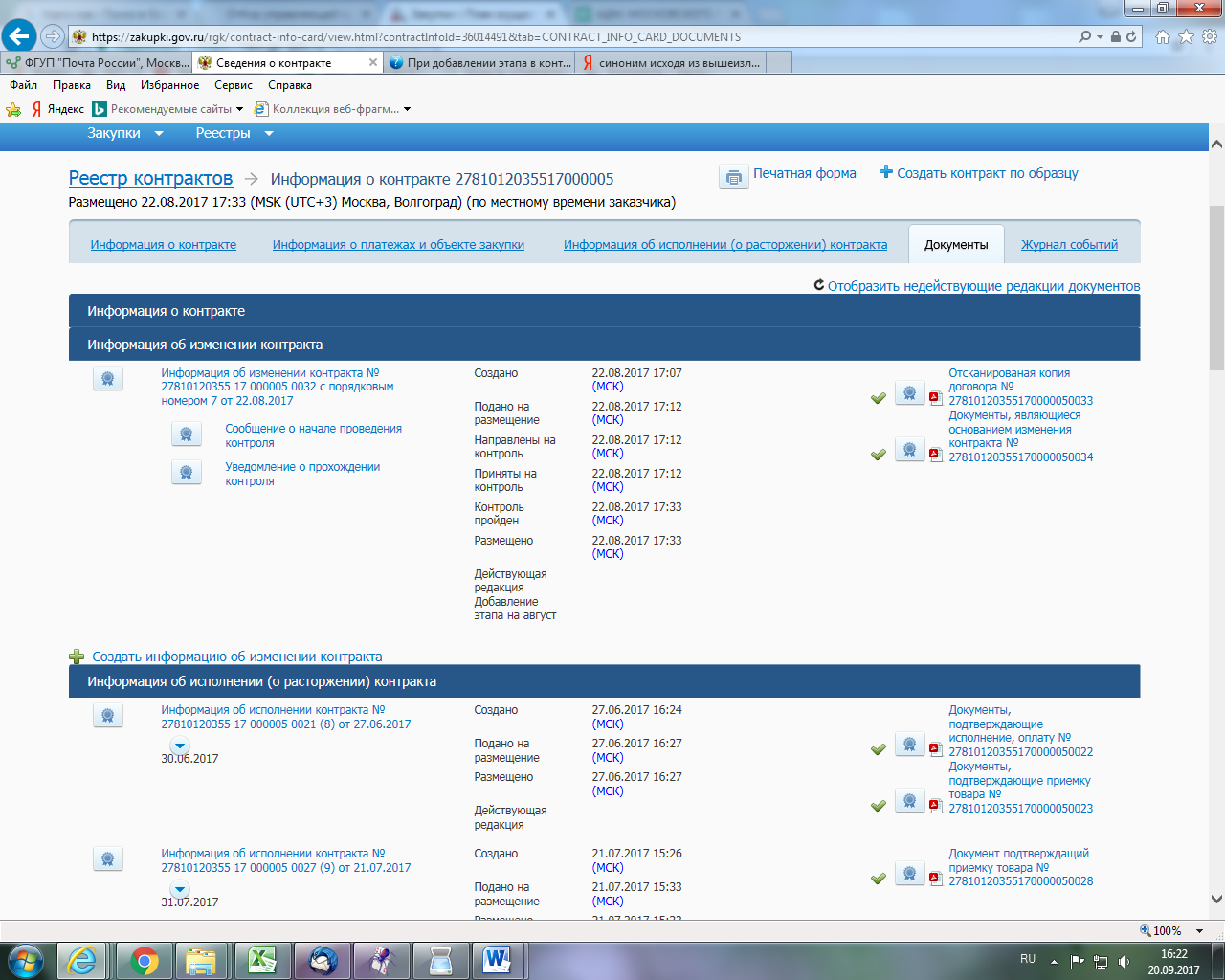1225x980 pixels.
Task: Open Excel from the taskbar
Action: [262, 960]
